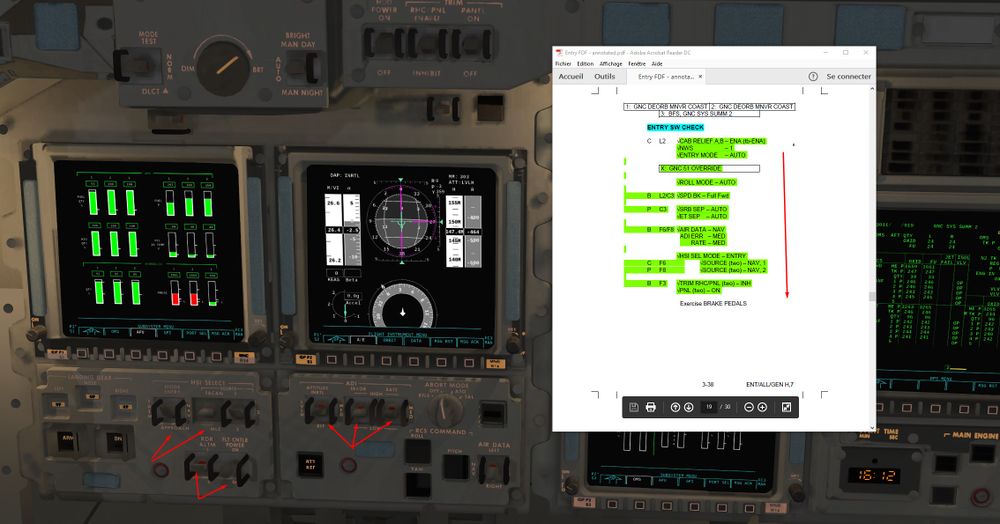1000x524 pixels.
Task: Rotate the ABORT MODE rotary selector
Action: [445, 411]
